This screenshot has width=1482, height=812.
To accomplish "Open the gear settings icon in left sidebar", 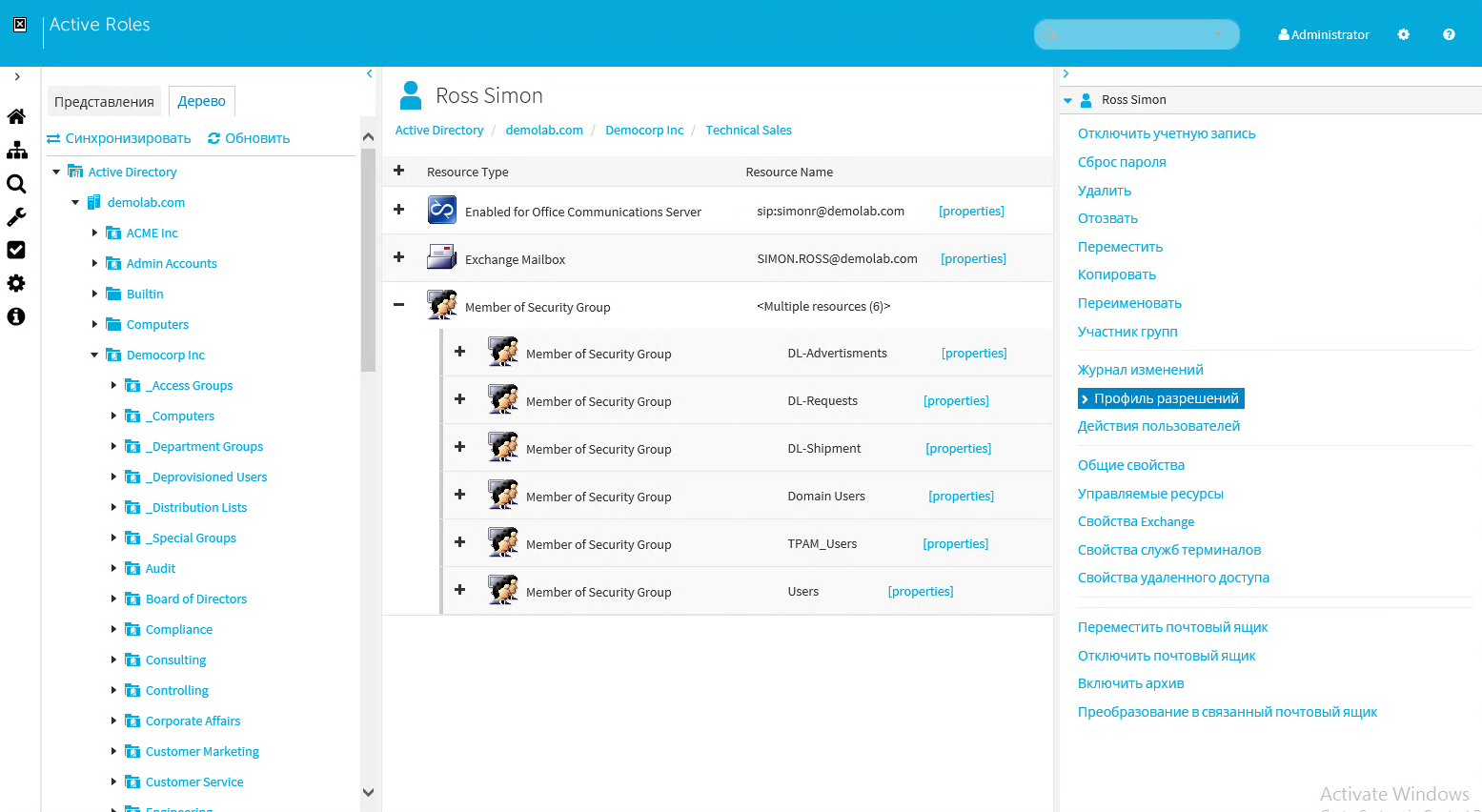I will click(16, 283).
